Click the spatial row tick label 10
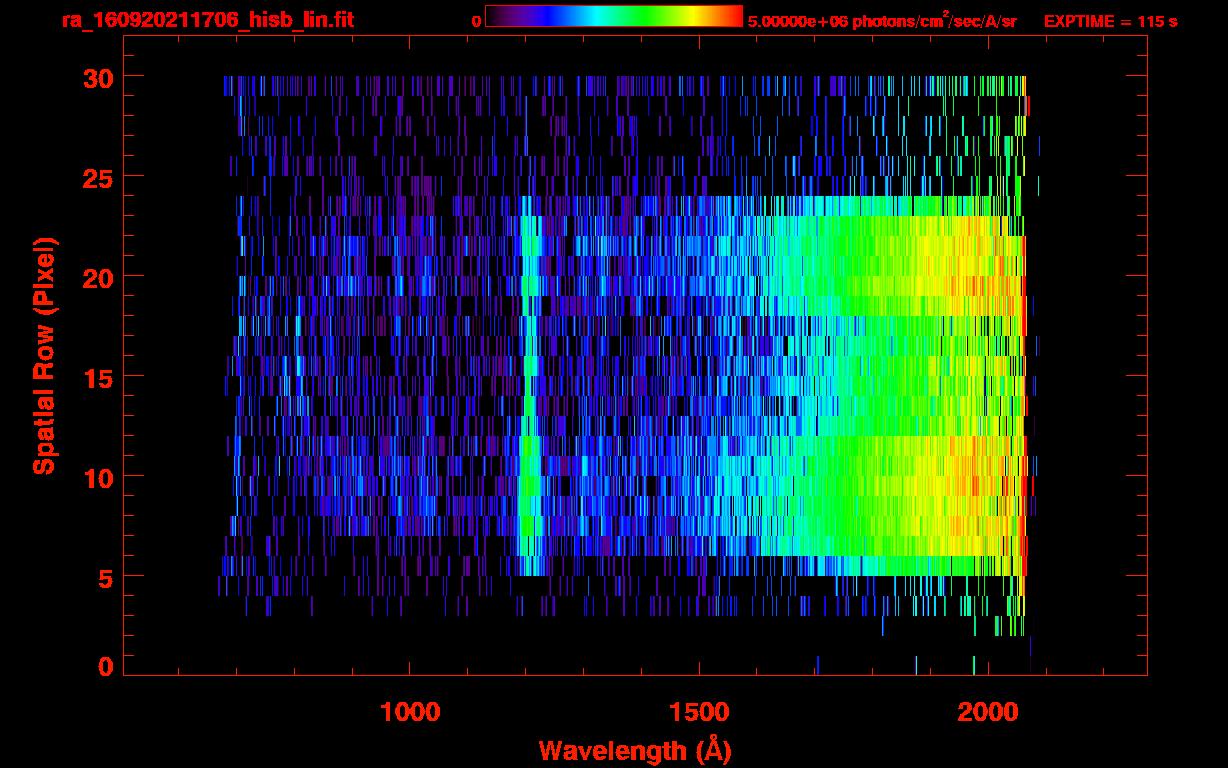This screenshot has width=1228, height=768. pyautogui.click(x=97, y=477)
